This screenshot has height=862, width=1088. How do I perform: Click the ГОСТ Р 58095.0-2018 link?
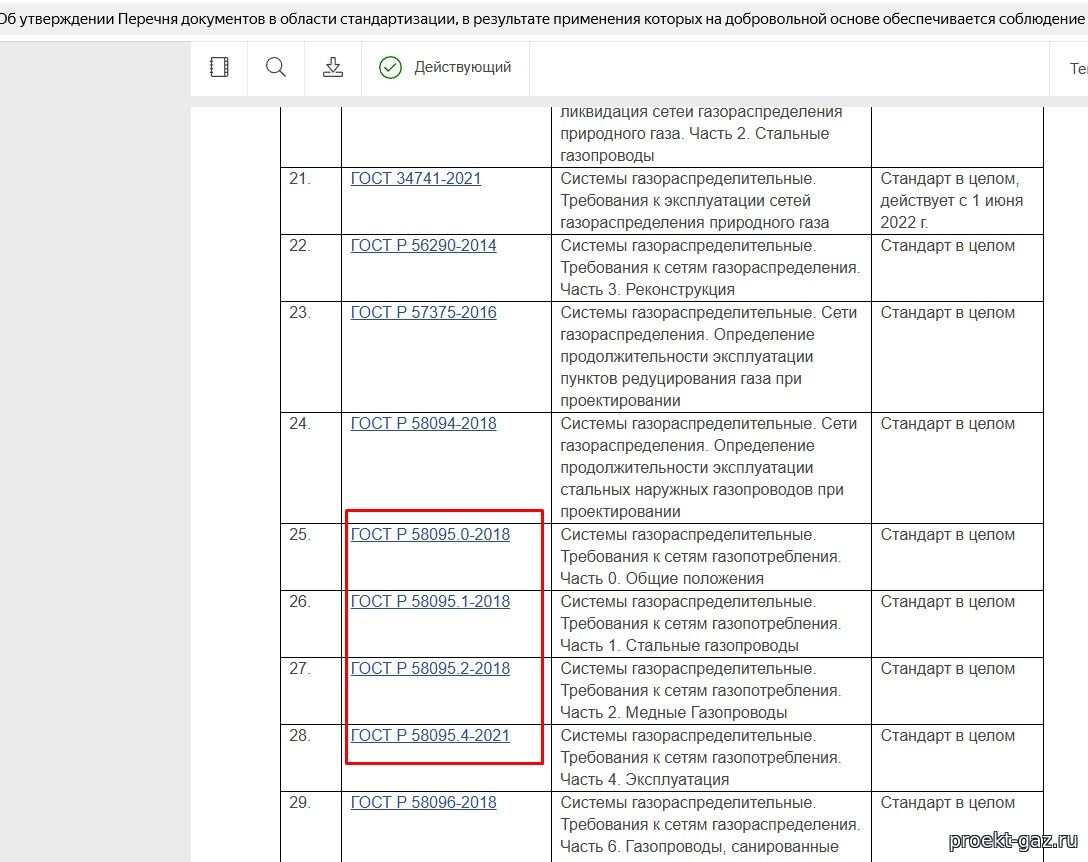coord(430,535)
